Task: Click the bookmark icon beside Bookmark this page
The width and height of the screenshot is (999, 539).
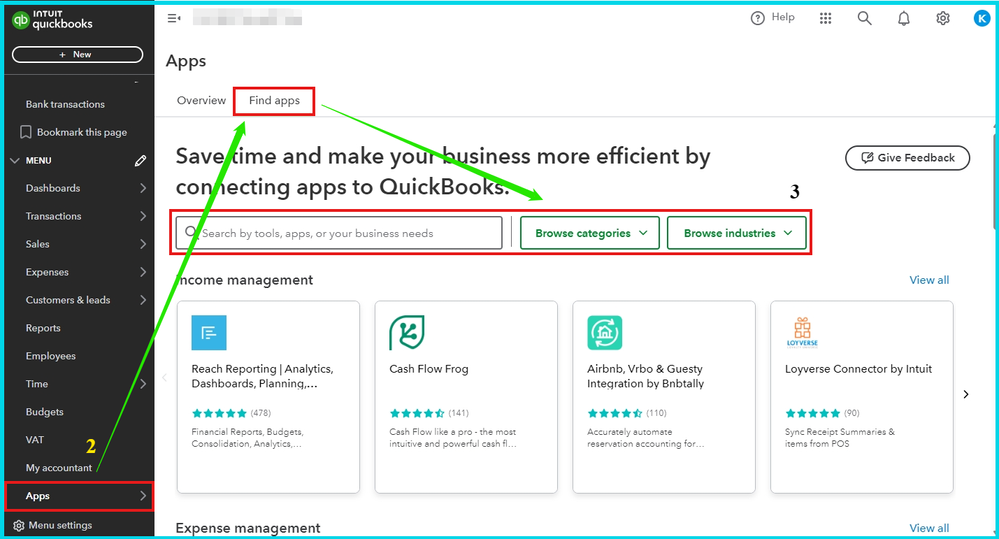Action: click(x=25, y=132)
